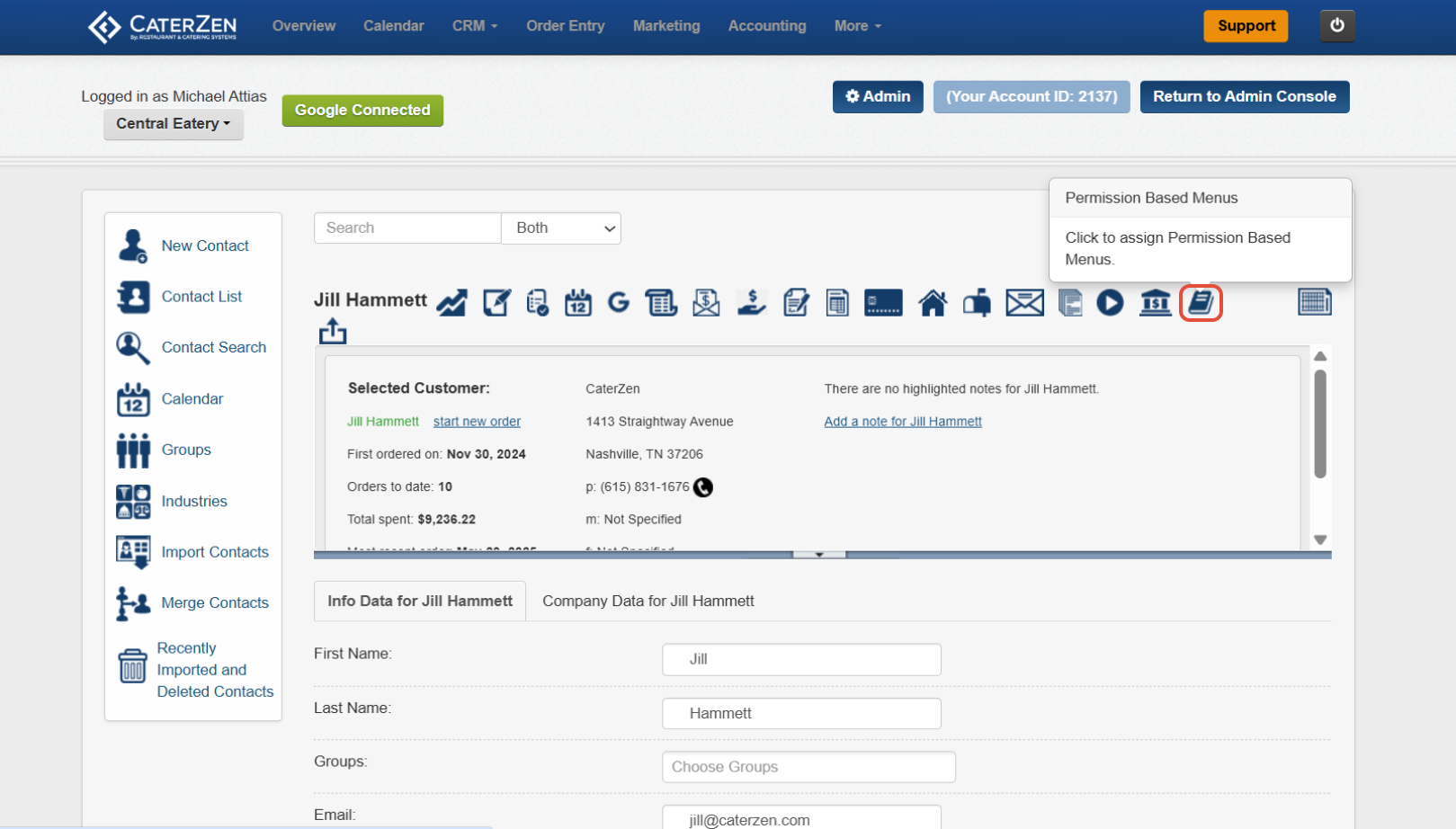
Task: Focus the contact Search field
Action: [x=407, y=228]
